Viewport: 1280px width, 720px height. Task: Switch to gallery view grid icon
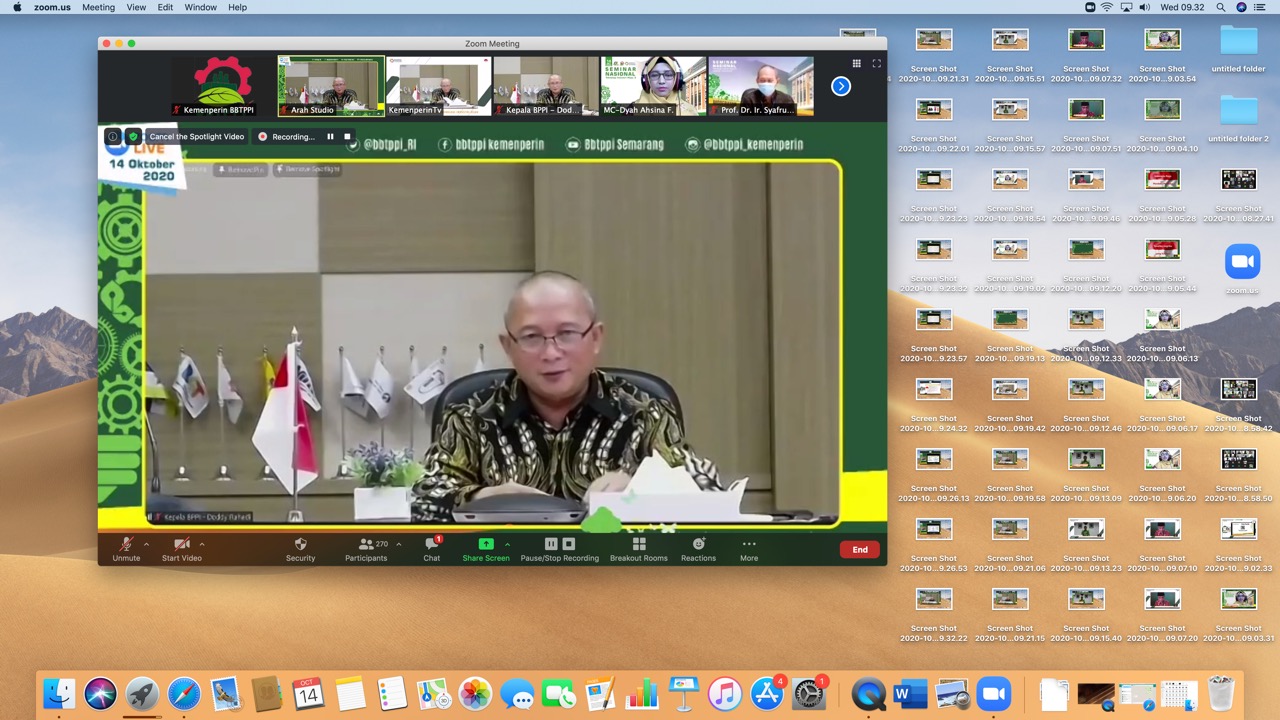tap(856, 63)
